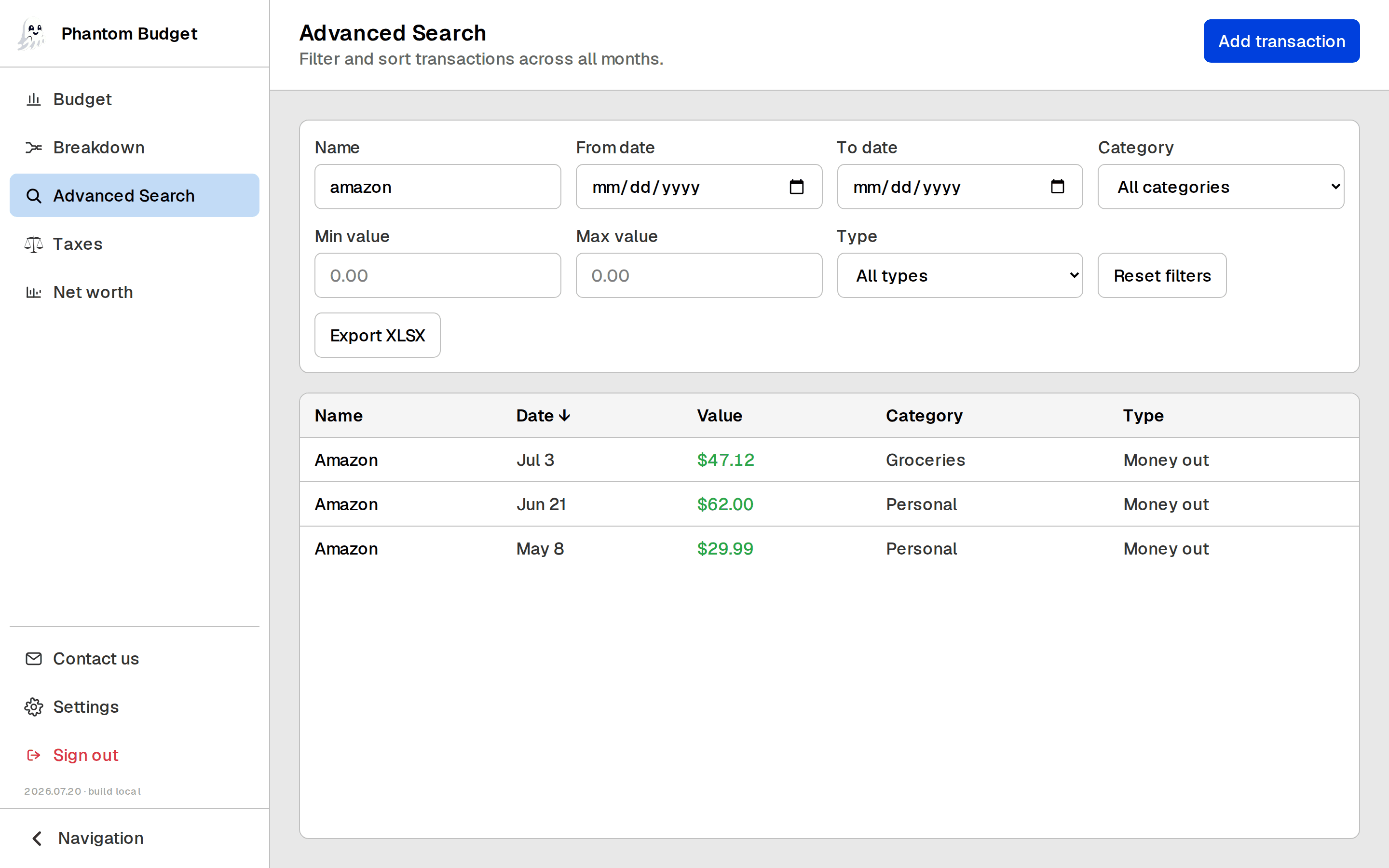Click the Net worth chart icon
This screenshot has height=868, width=1389.
pyautogui.click(x=34, y=292)
